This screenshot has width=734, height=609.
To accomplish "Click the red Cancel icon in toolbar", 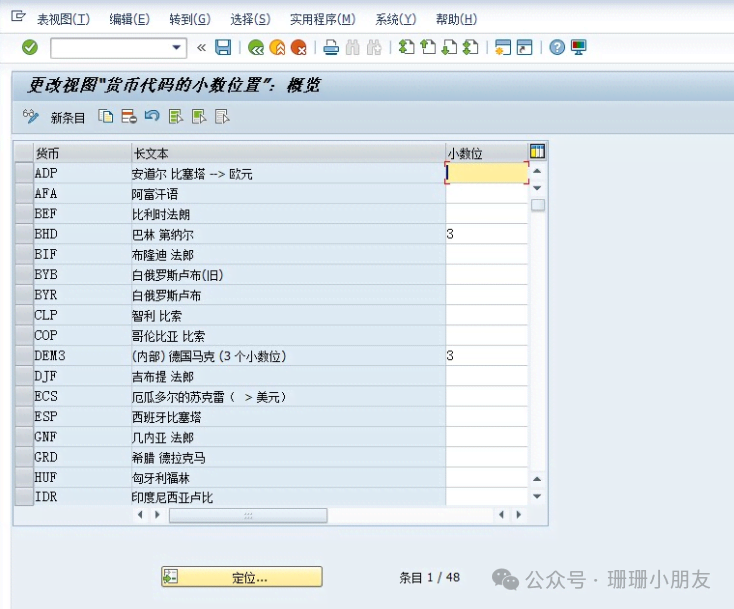I will coord(298,47).
